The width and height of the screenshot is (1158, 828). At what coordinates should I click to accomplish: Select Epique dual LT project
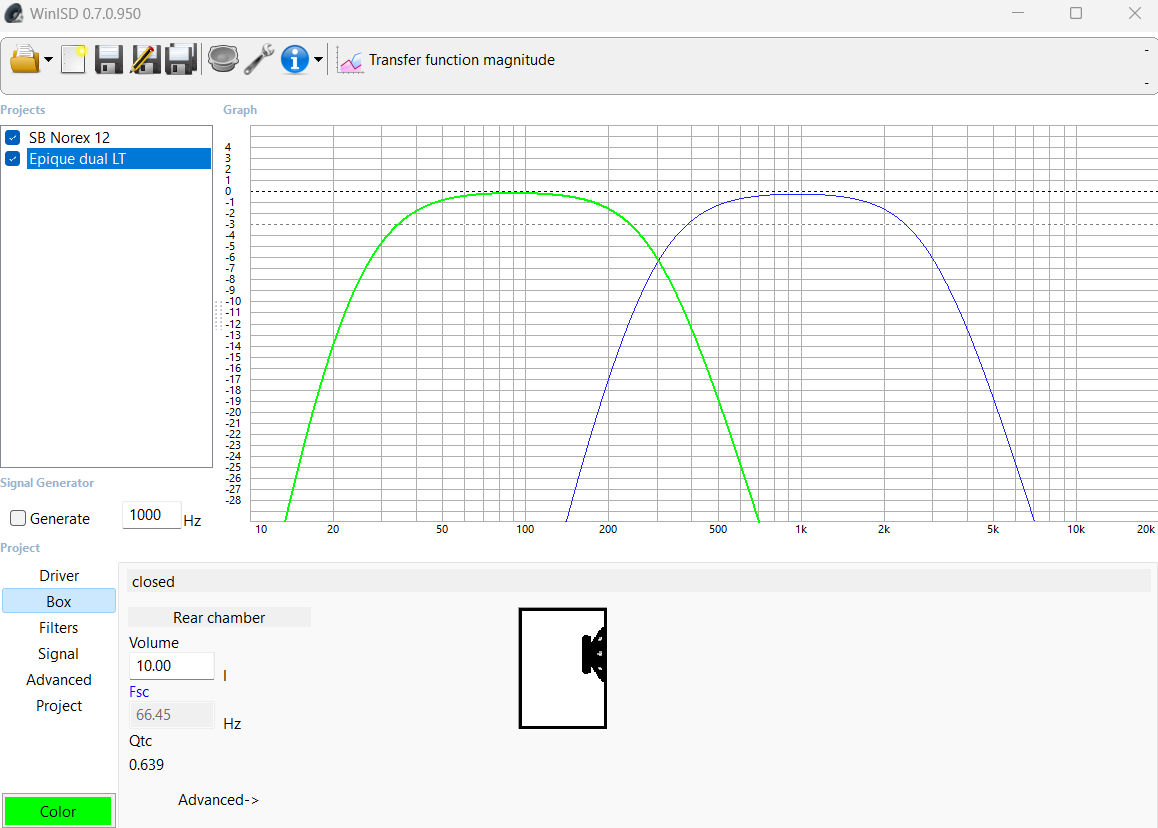click(x=119, y=159)
